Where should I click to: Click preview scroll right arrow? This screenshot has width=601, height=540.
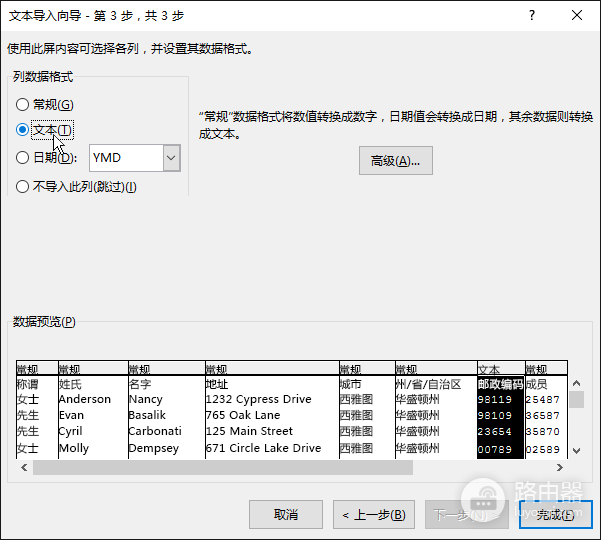(x=560, y=467)
